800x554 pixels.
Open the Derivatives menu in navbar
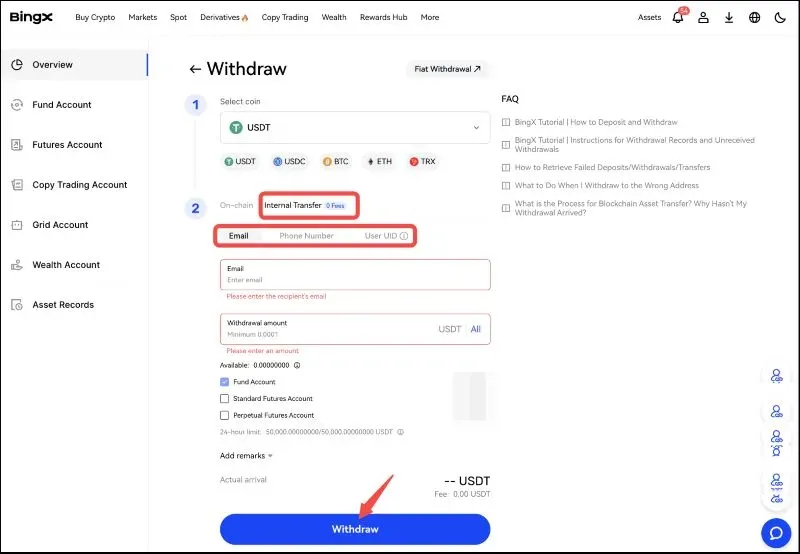(x=223, y=17)
